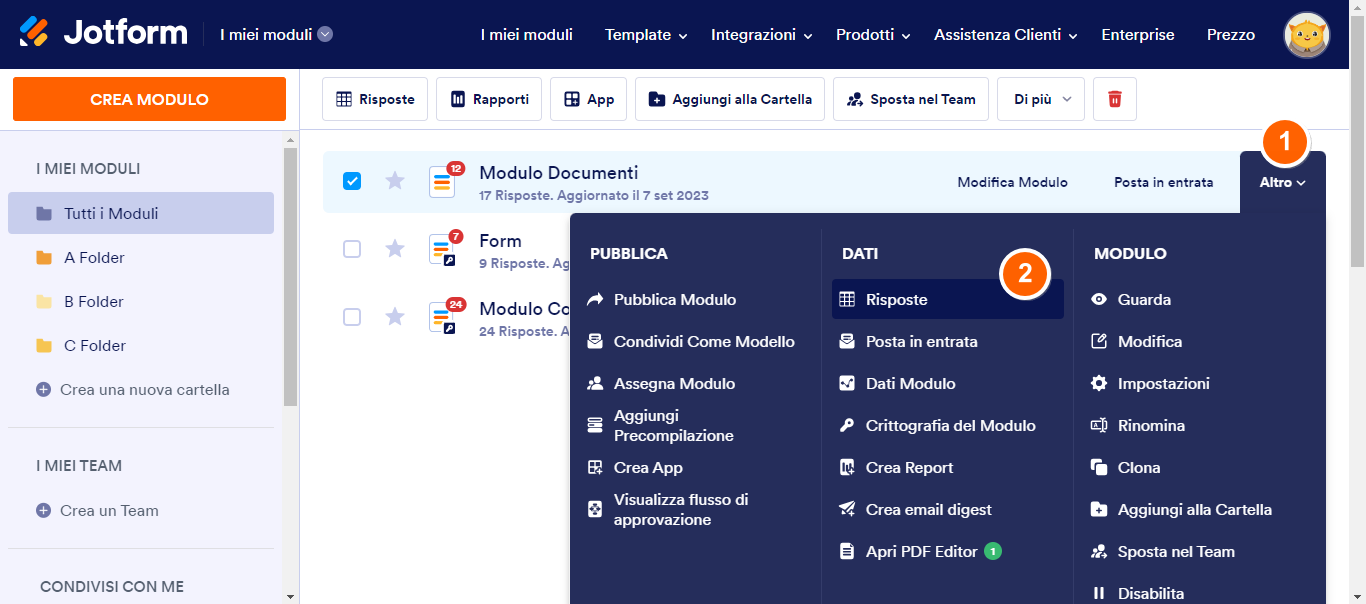
Task: Open the user avatar menu
Action: pyautogui.click(x=1307, y=35)
